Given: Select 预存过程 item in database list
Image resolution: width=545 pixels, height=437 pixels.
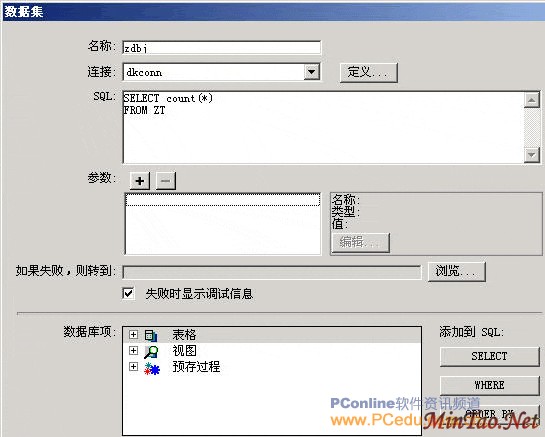Looking at the screenshot, I should (x=196, y=367).
